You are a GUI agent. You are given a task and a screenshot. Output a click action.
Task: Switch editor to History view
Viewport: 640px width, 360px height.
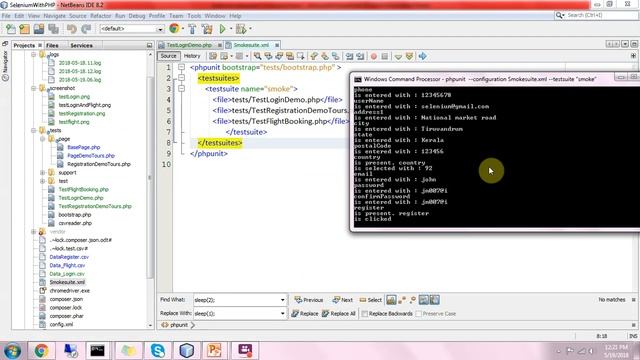[192, 56]
